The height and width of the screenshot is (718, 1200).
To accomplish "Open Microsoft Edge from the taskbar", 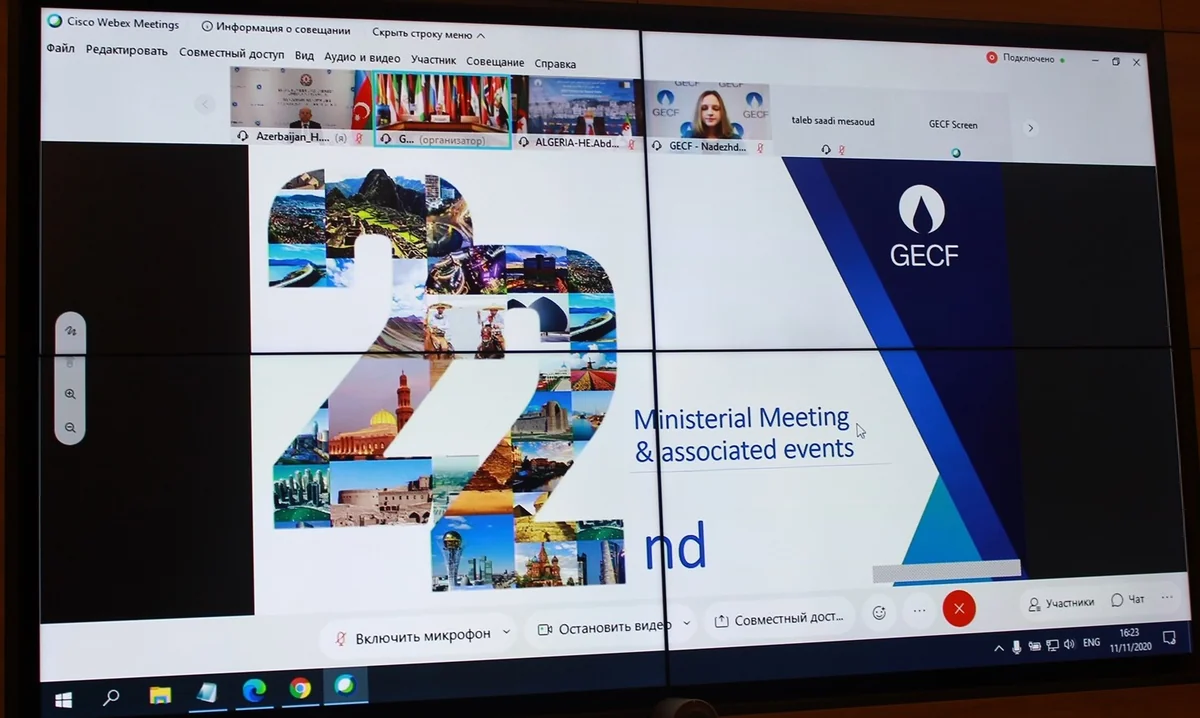I will tap(253, 688).
